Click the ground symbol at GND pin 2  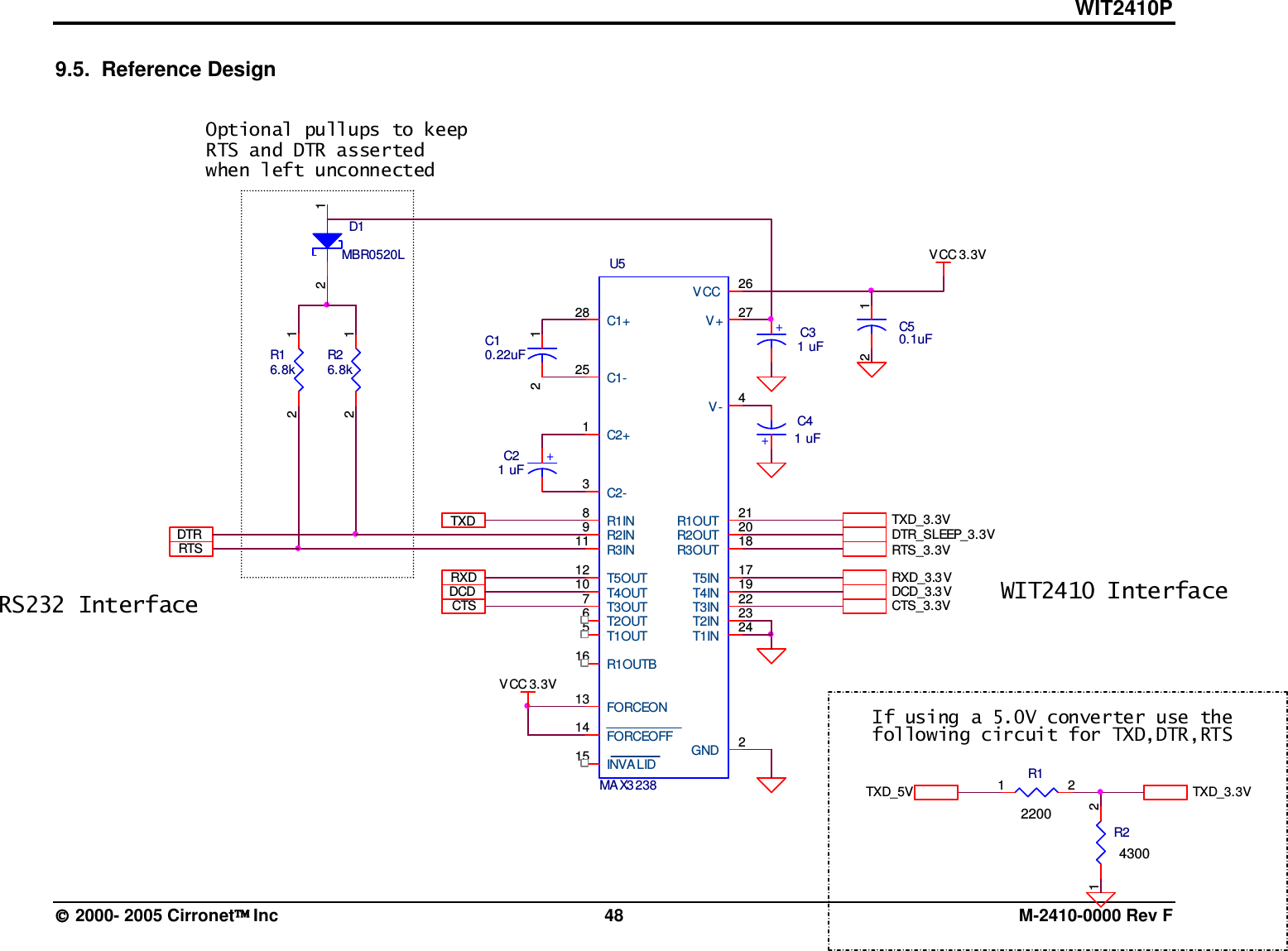coord(771,785)
